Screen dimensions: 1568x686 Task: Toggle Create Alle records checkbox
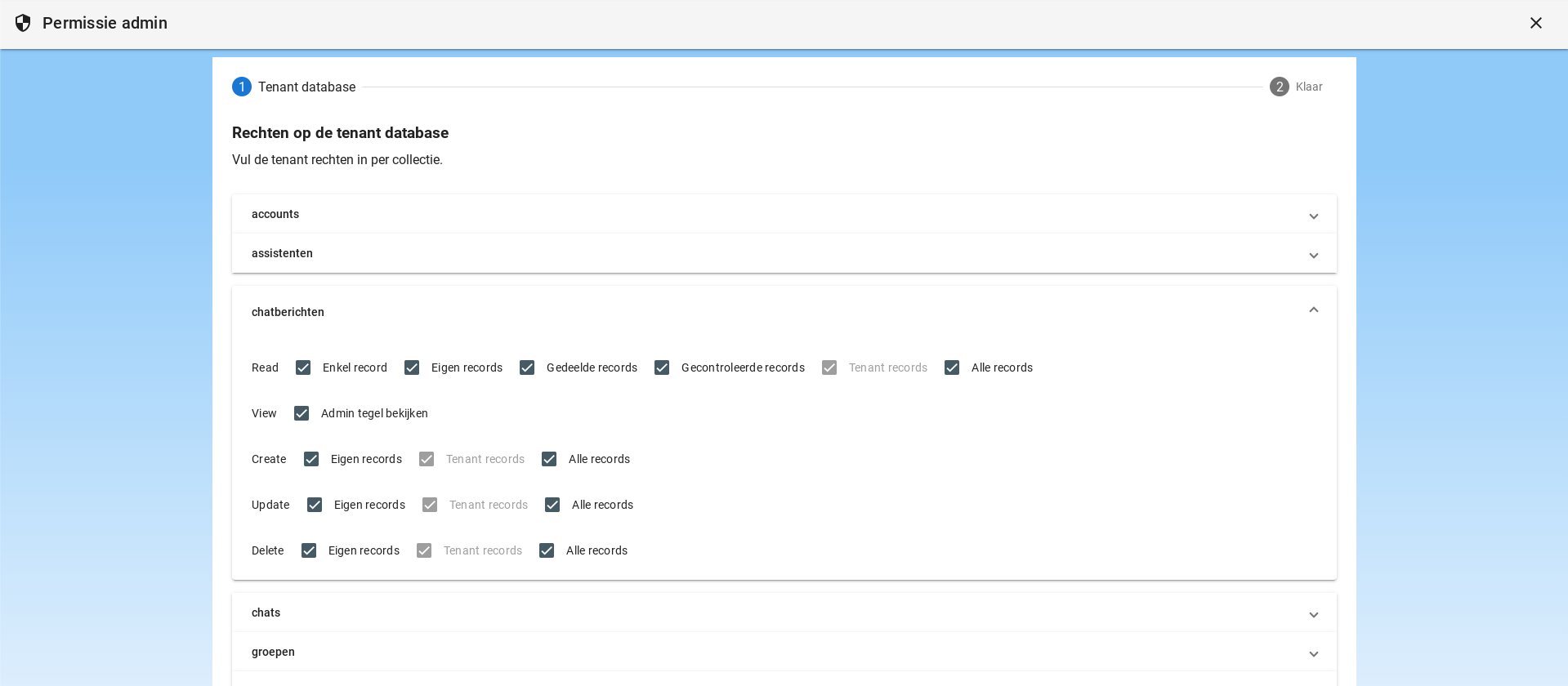549,459
